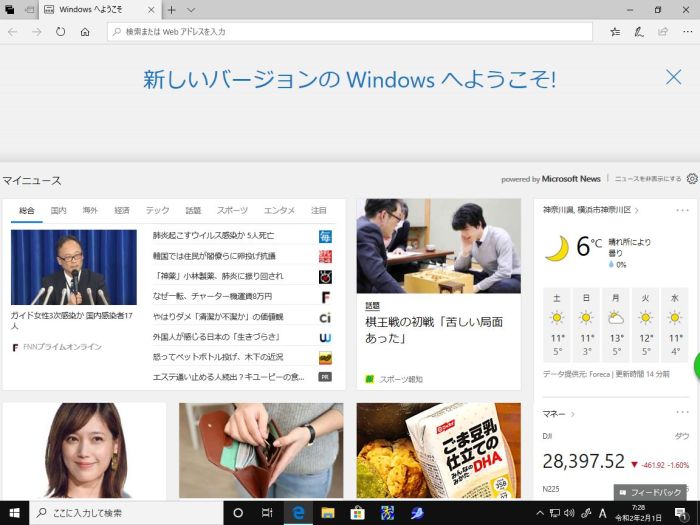Open the 棋王戦 shogi article thumbnail

coord(438,246)
